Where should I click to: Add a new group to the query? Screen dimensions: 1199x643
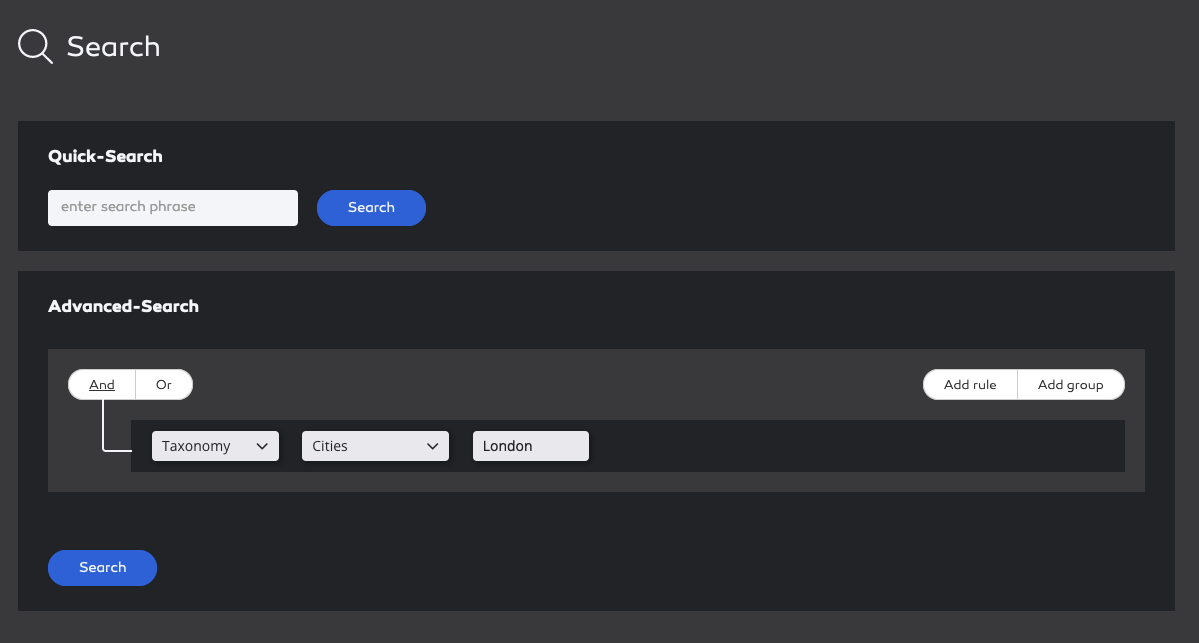(1071, 385)
